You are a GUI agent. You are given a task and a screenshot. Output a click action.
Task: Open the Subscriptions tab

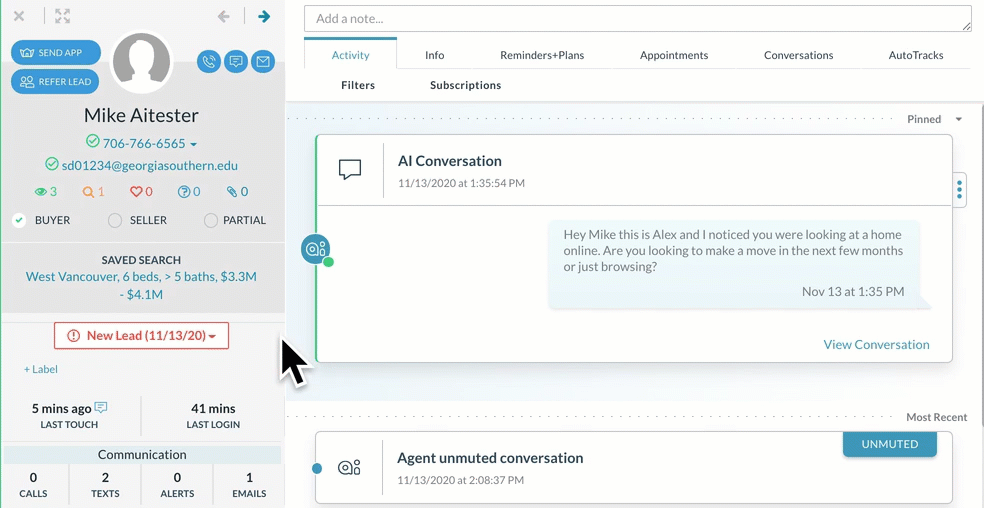[466, 85]
